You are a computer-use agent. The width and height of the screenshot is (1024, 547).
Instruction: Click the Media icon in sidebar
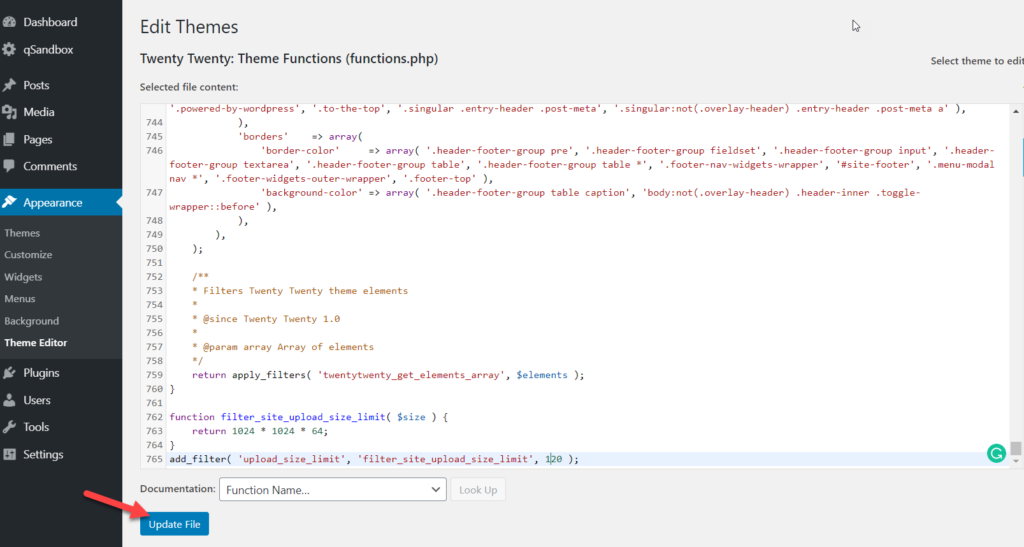point(9,112)
